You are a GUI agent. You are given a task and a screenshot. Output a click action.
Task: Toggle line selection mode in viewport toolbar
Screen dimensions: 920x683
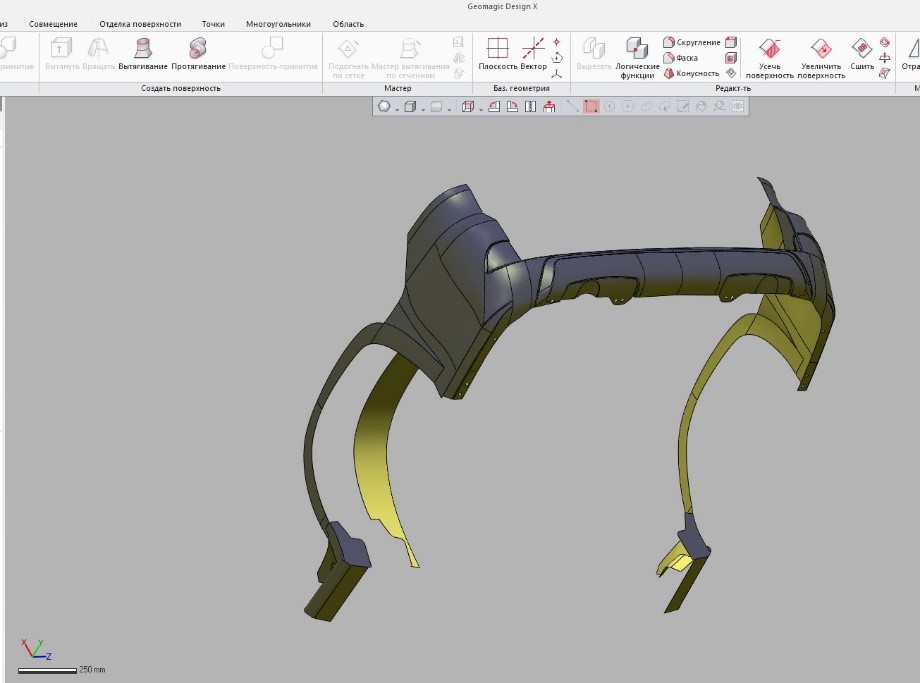[573, 106]
